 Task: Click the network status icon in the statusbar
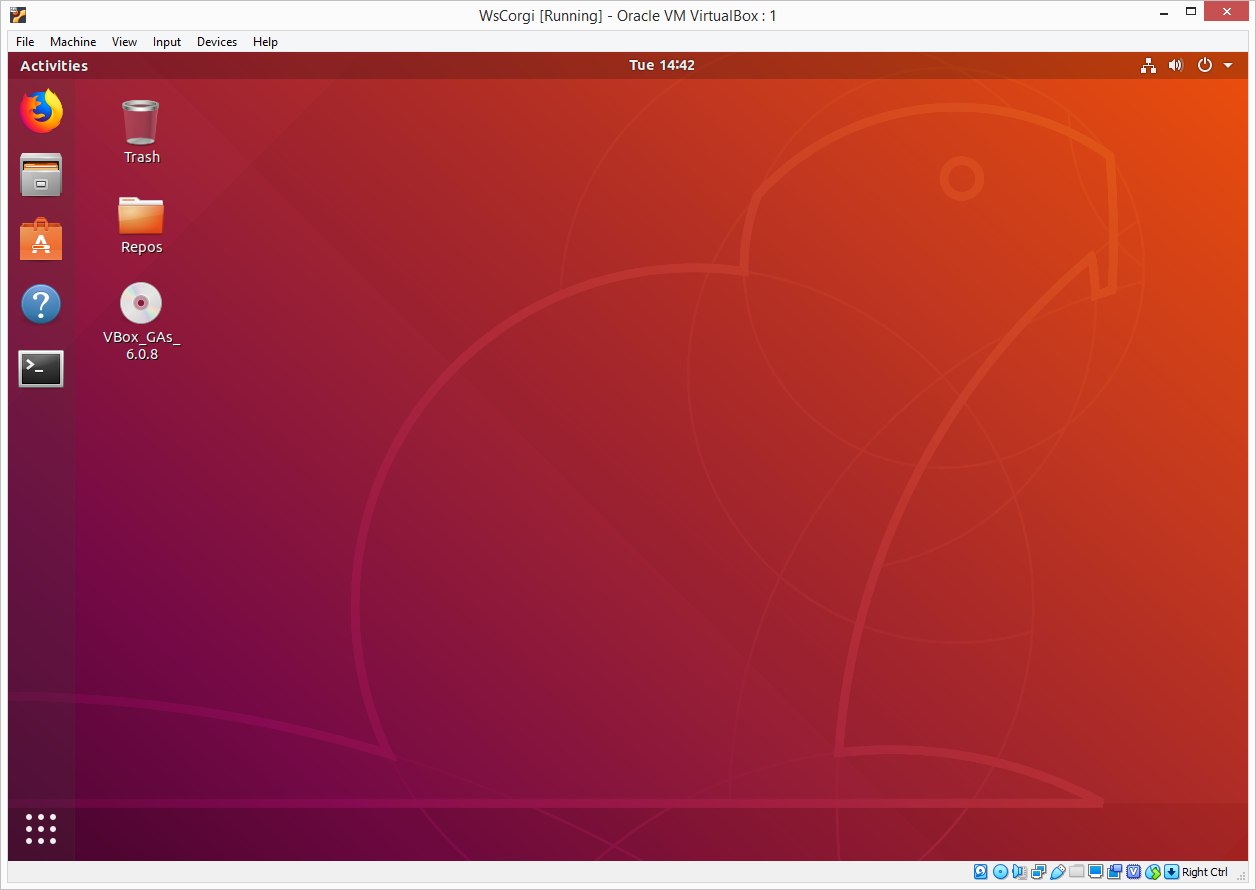click(1038, 871)
